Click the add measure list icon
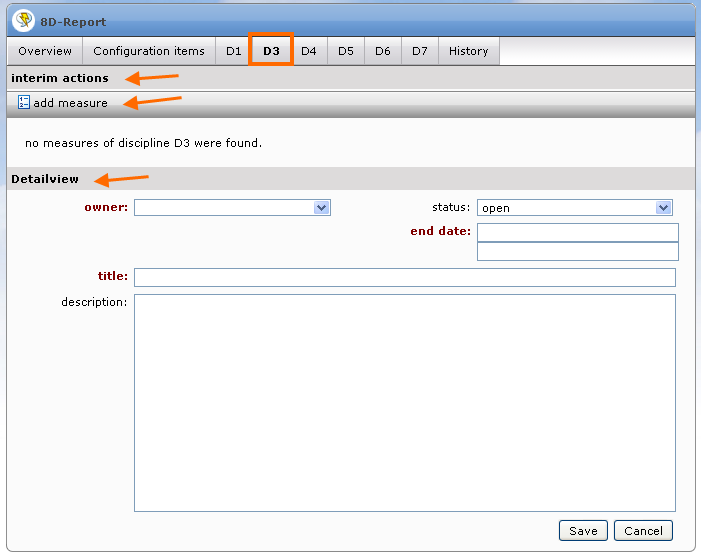Screen dimensions: 701x557 (24, 103)
